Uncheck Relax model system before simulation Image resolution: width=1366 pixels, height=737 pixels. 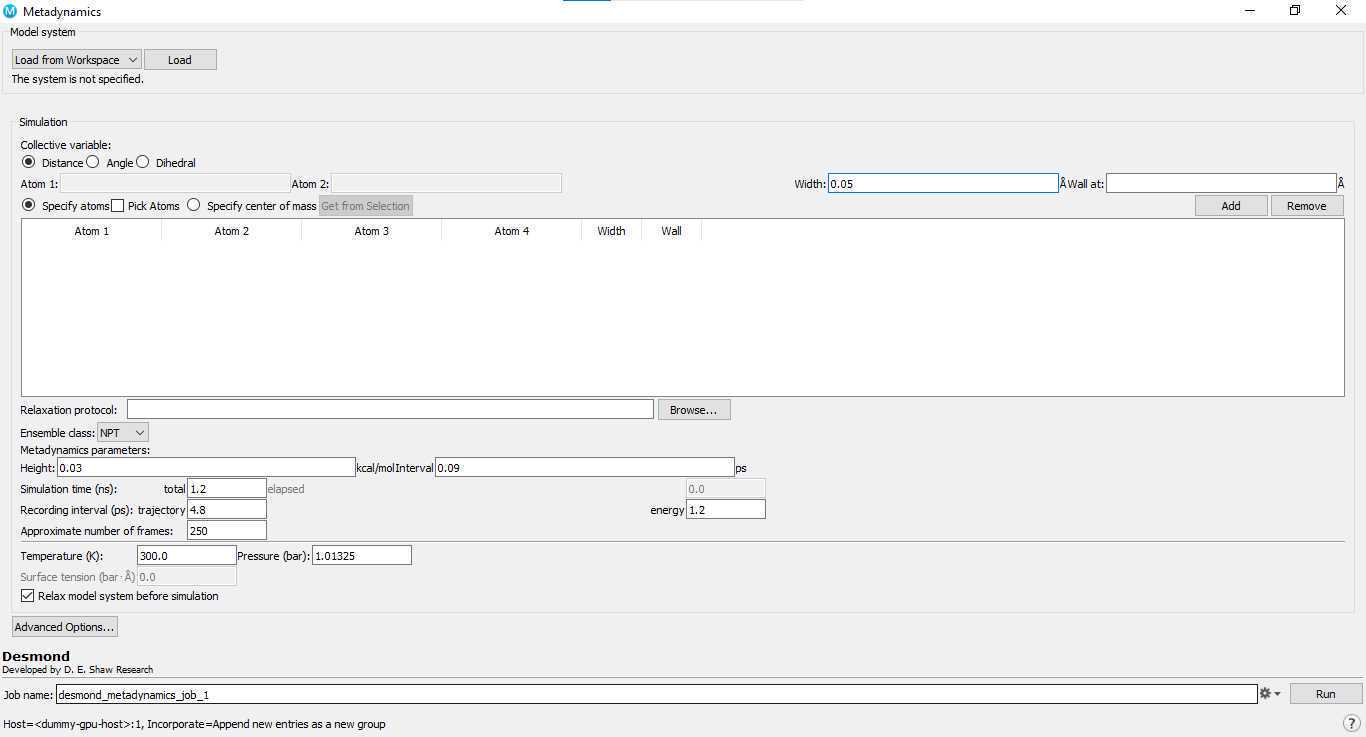click(x=27, y=596)
